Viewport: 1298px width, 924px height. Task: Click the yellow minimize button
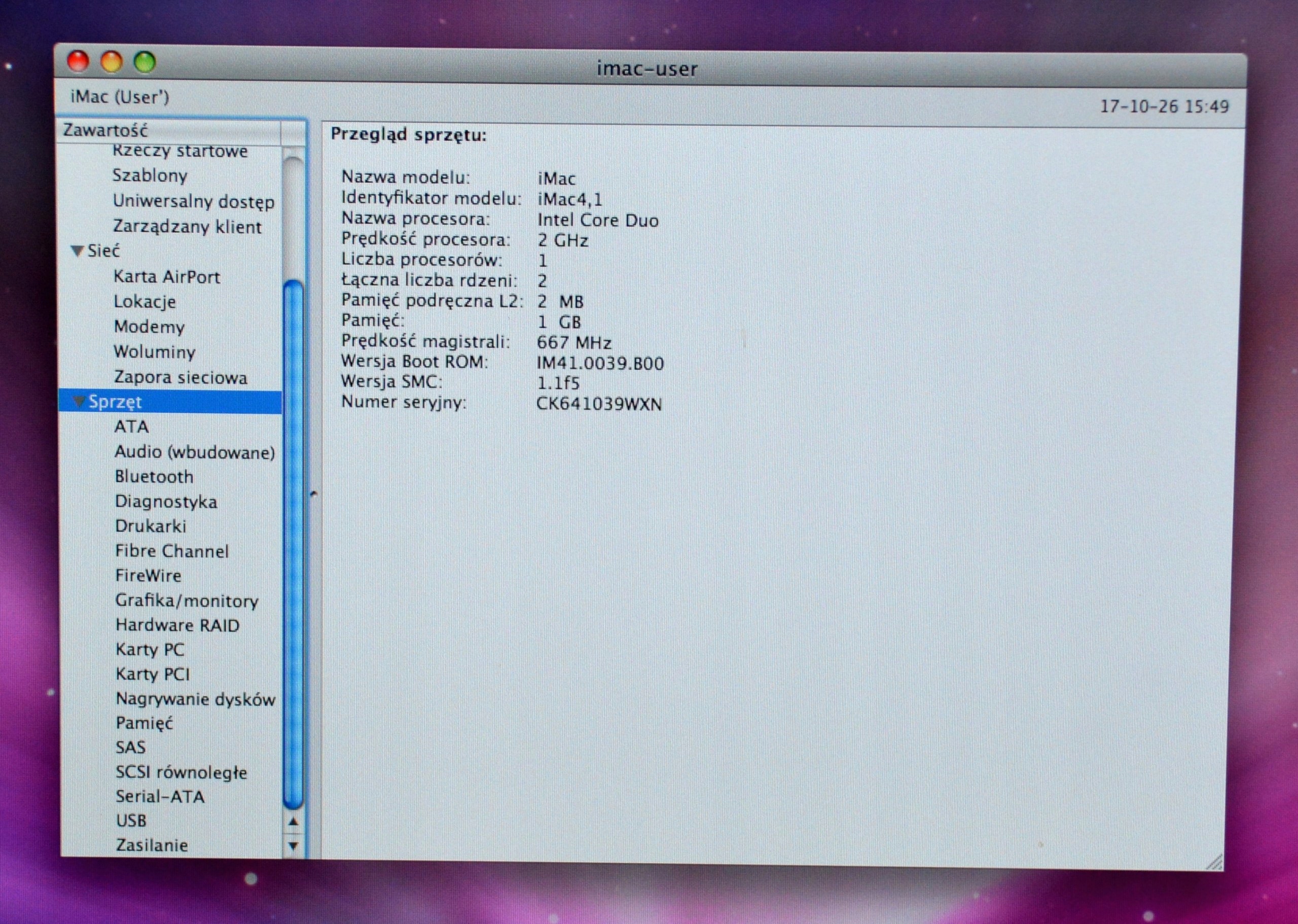(x=112, y=62)
